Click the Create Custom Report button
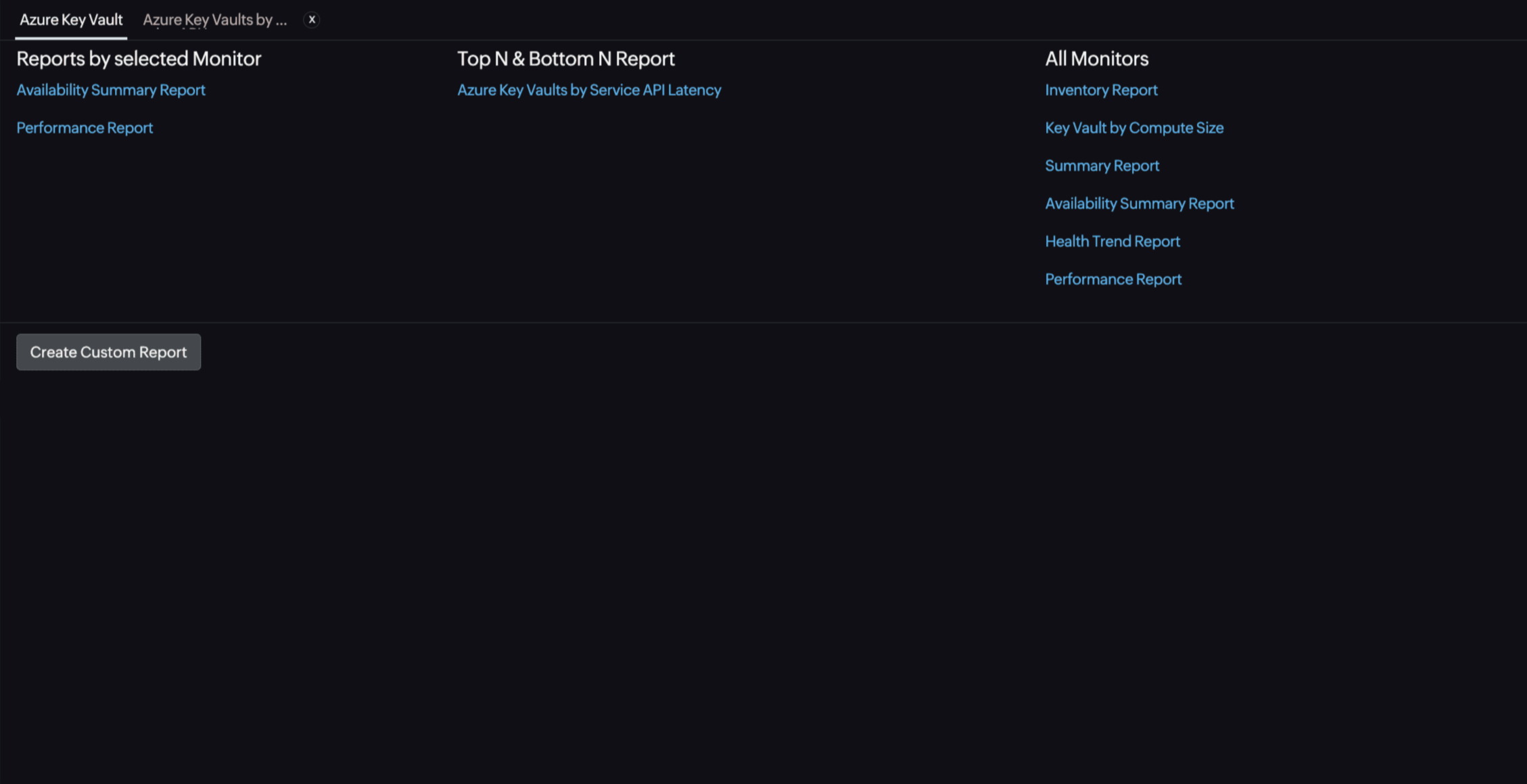This screenshot has height=784, width=1527. (x=108, y=351)
